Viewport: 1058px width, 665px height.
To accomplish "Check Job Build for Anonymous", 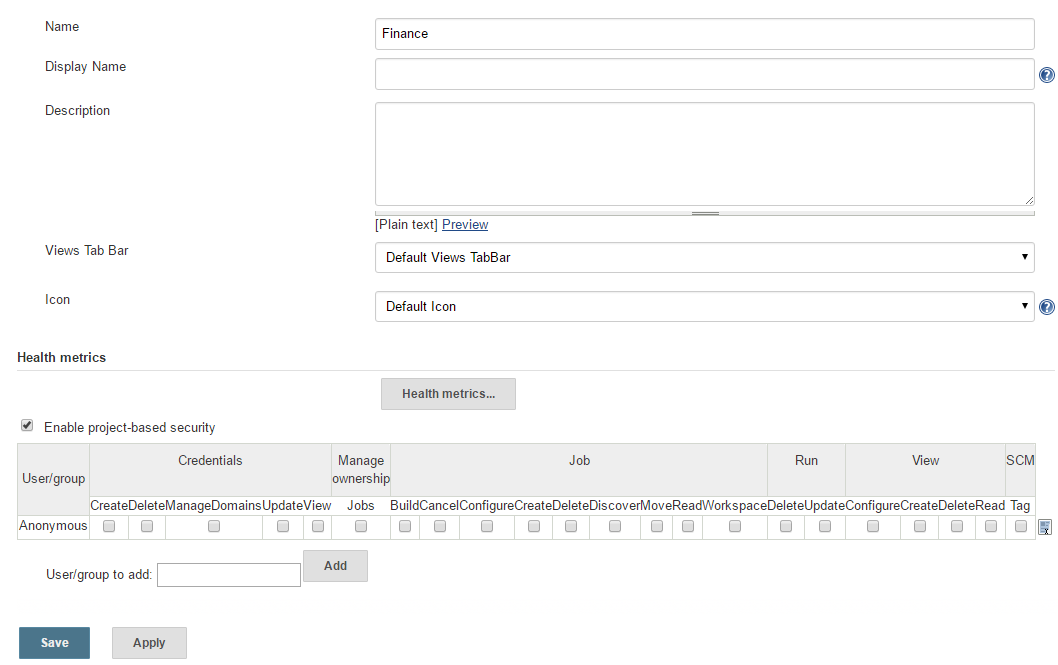I will [405, 526].
